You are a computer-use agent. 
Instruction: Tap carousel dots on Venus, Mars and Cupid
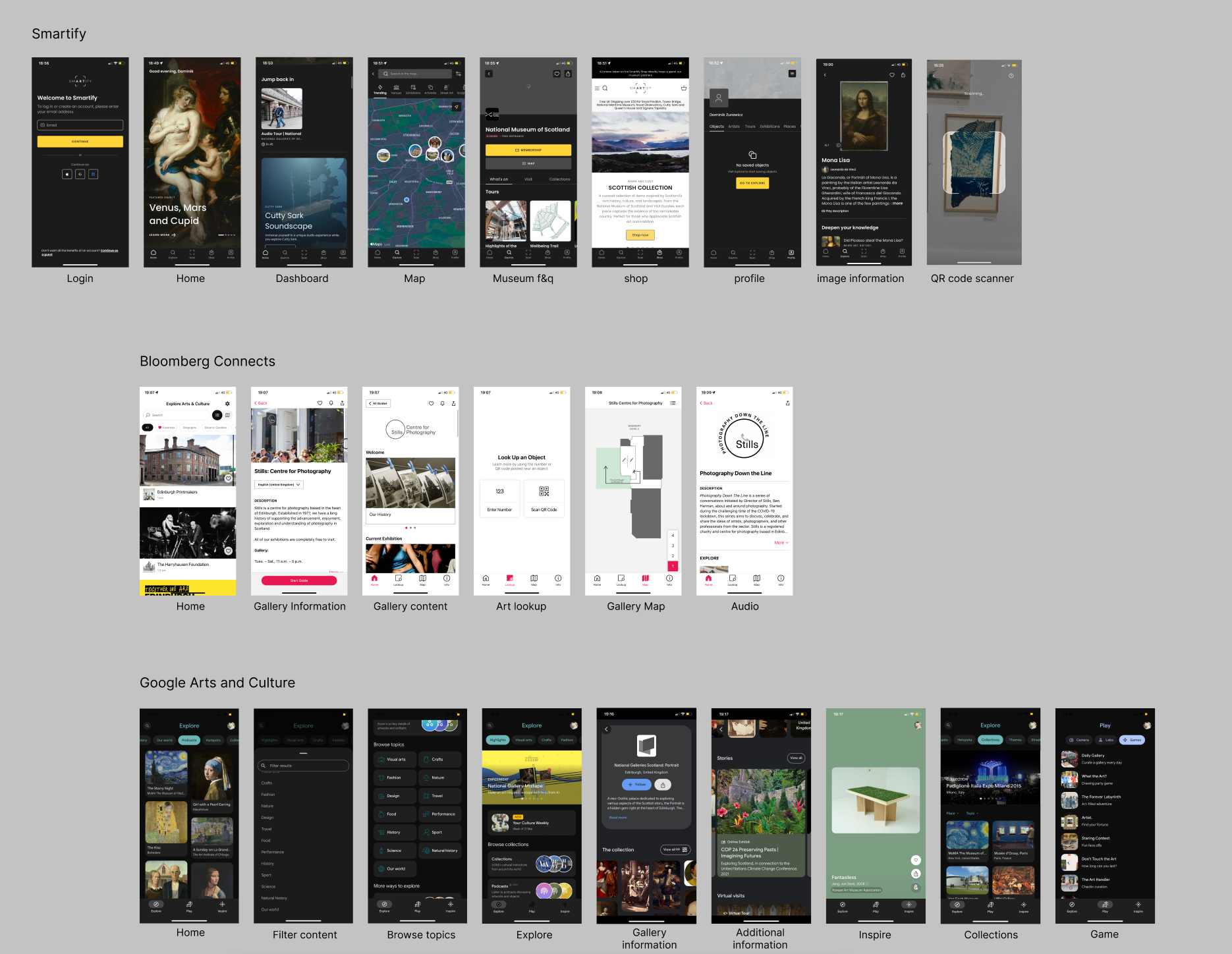click(225, 235)
